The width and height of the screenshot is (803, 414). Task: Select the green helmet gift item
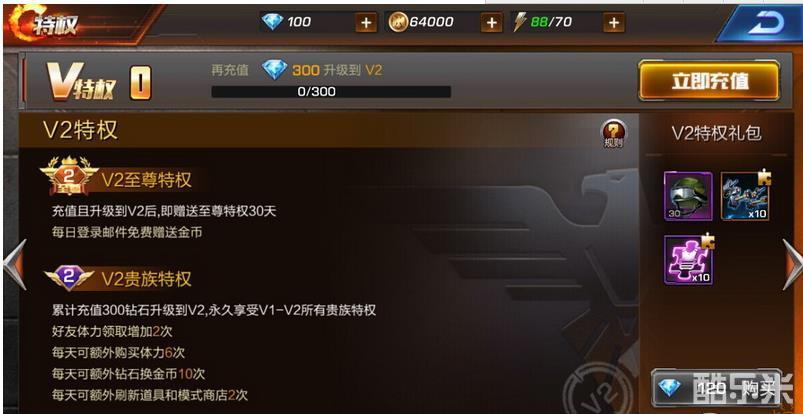click(688, 196)
